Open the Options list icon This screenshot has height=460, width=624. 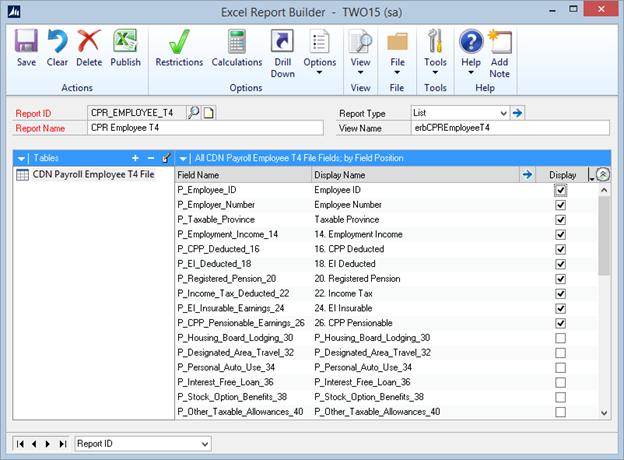(320, 41)
